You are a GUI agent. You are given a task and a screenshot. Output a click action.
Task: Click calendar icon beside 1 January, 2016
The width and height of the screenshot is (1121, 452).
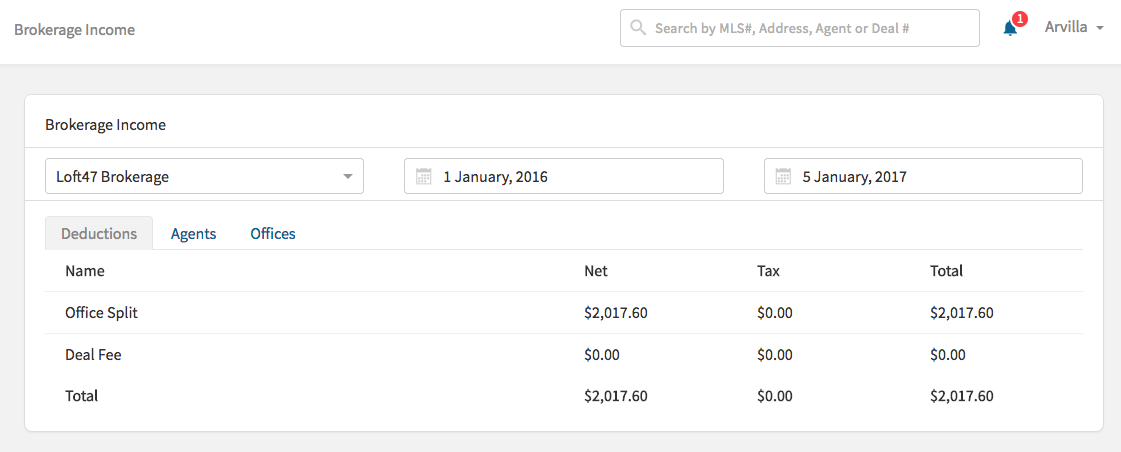click(x=423, y=177)
